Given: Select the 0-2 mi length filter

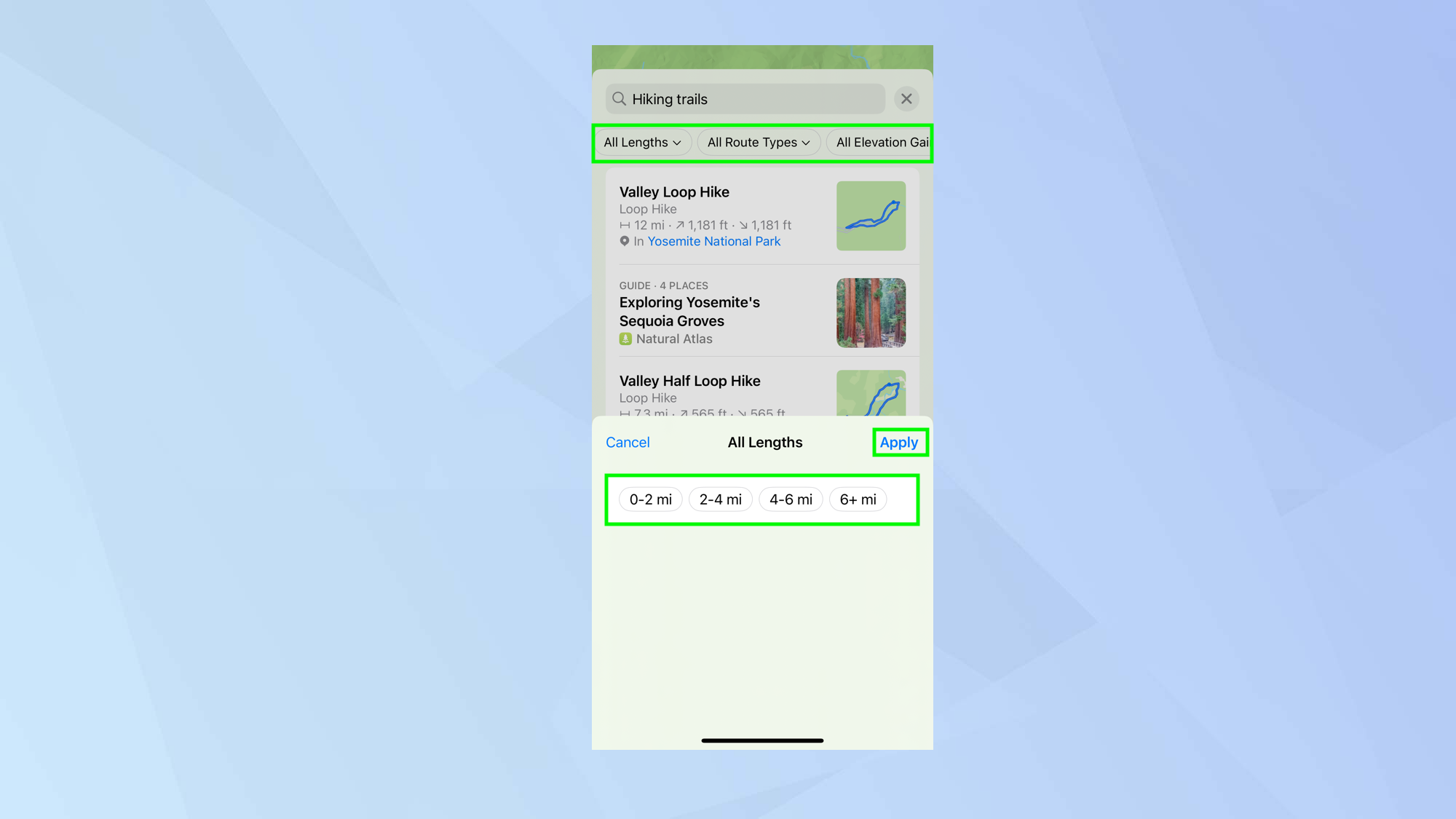Looking at the screenshot, I should 650,499.
